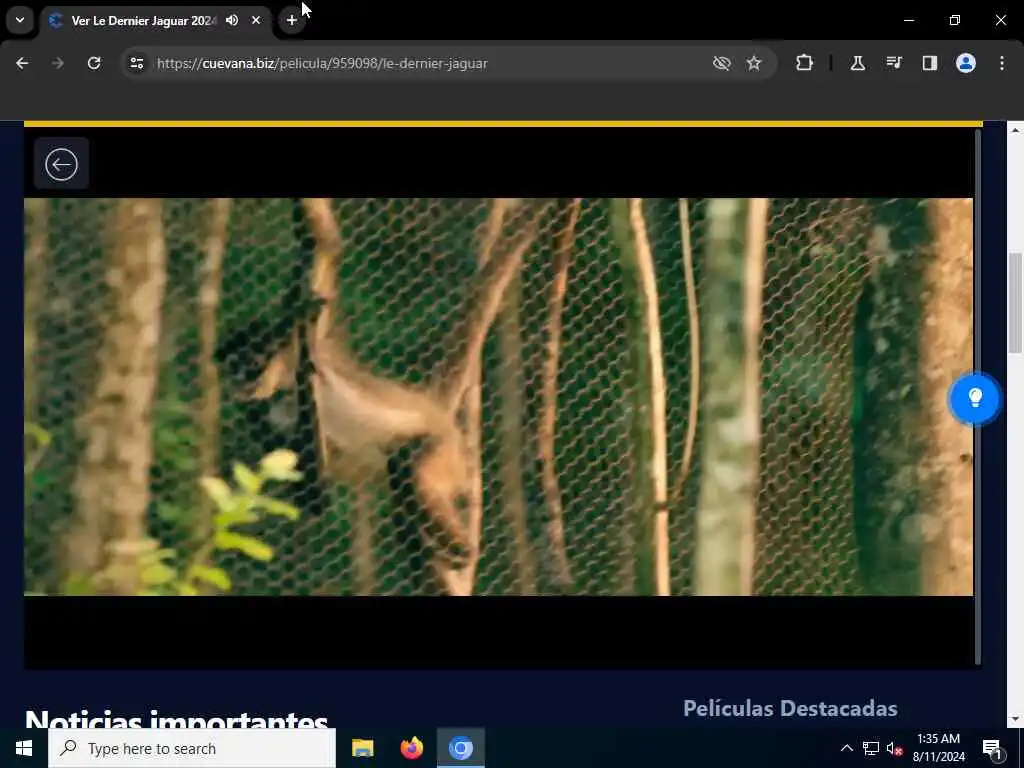Open the Windows Start menu

click(24, 748)
